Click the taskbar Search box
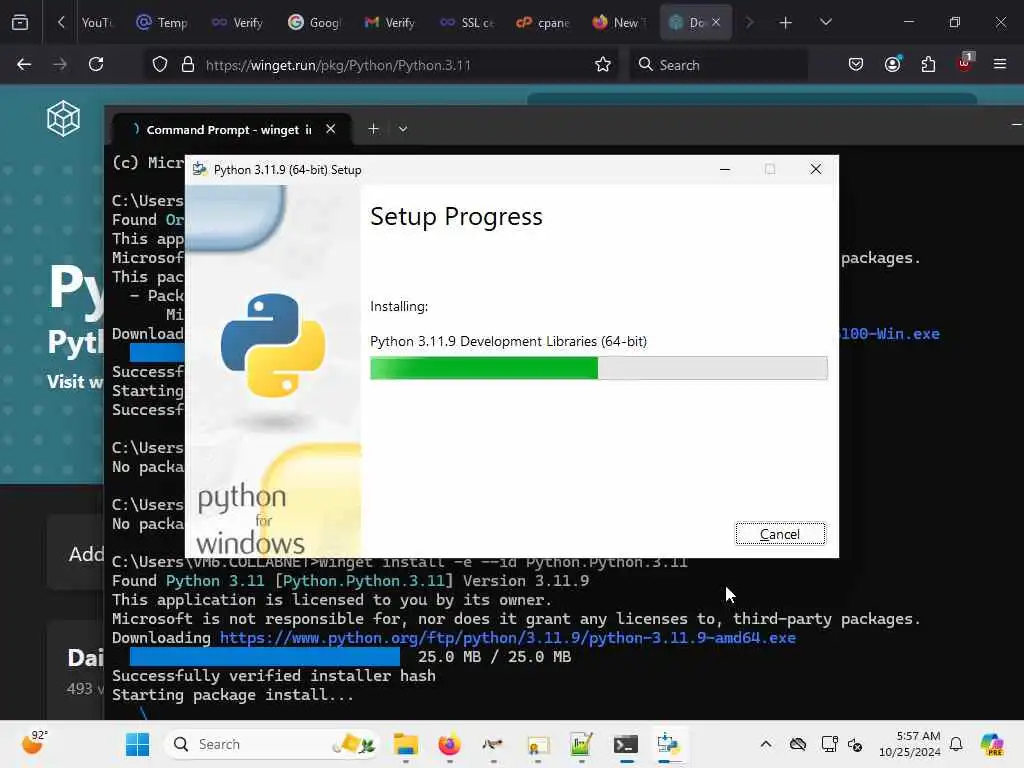The height and width of the screenshot is (768, 1024). (271, 744)
